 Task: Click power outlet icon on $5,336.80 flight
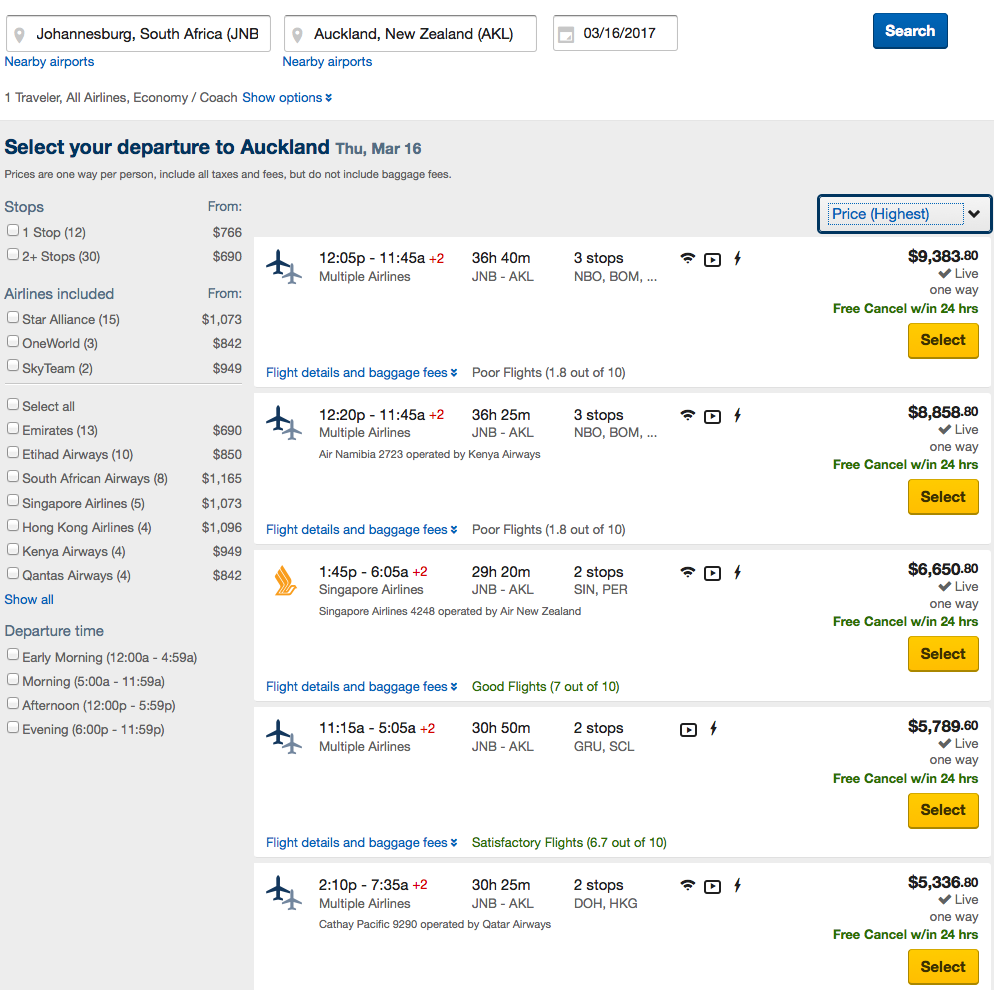[737, 885]
